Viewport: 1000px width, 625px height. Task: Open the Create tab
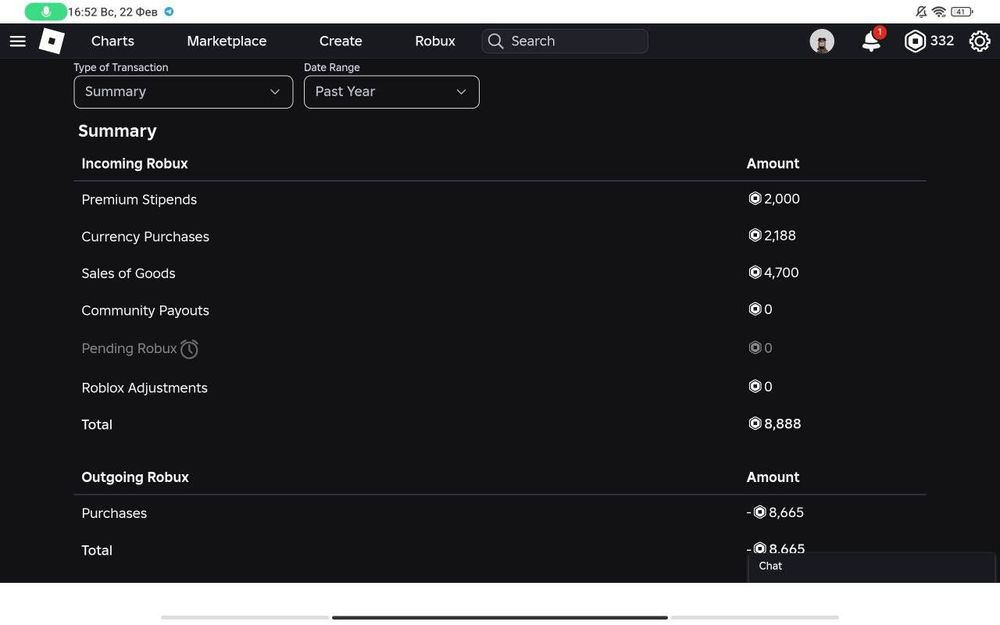click(x=341, y=41)
